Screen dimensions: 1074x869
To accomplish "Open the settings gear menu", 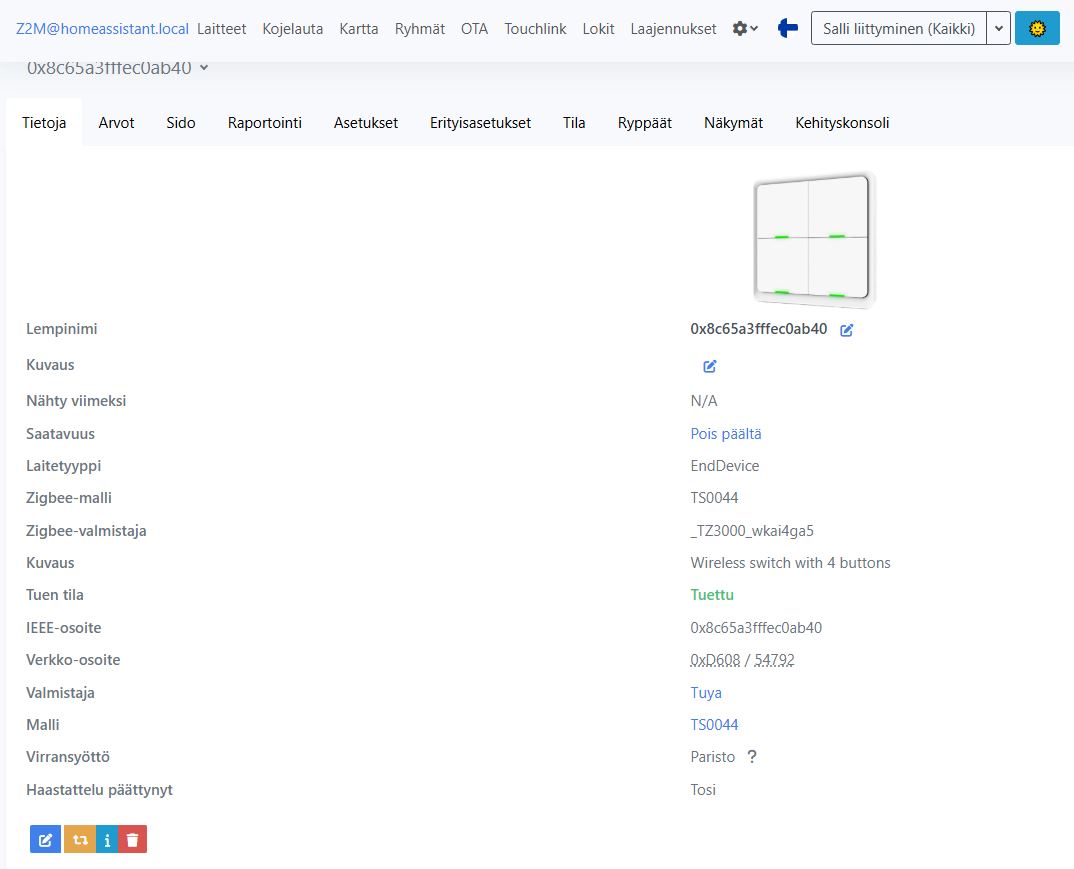I will (x=745, y=29).
